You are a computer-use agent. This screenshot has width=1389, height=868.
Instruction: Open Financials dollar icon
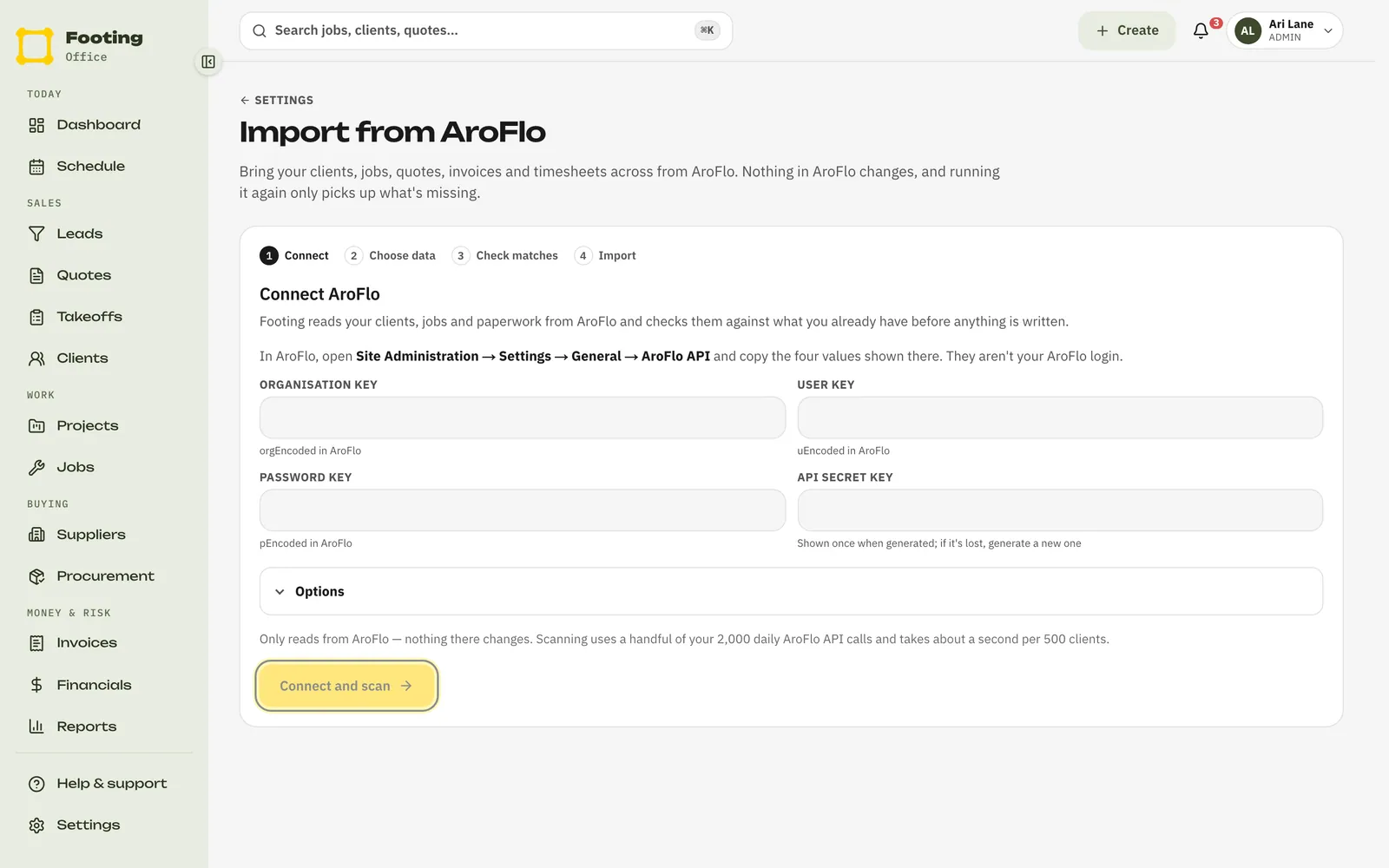click(x=36, y=685)
